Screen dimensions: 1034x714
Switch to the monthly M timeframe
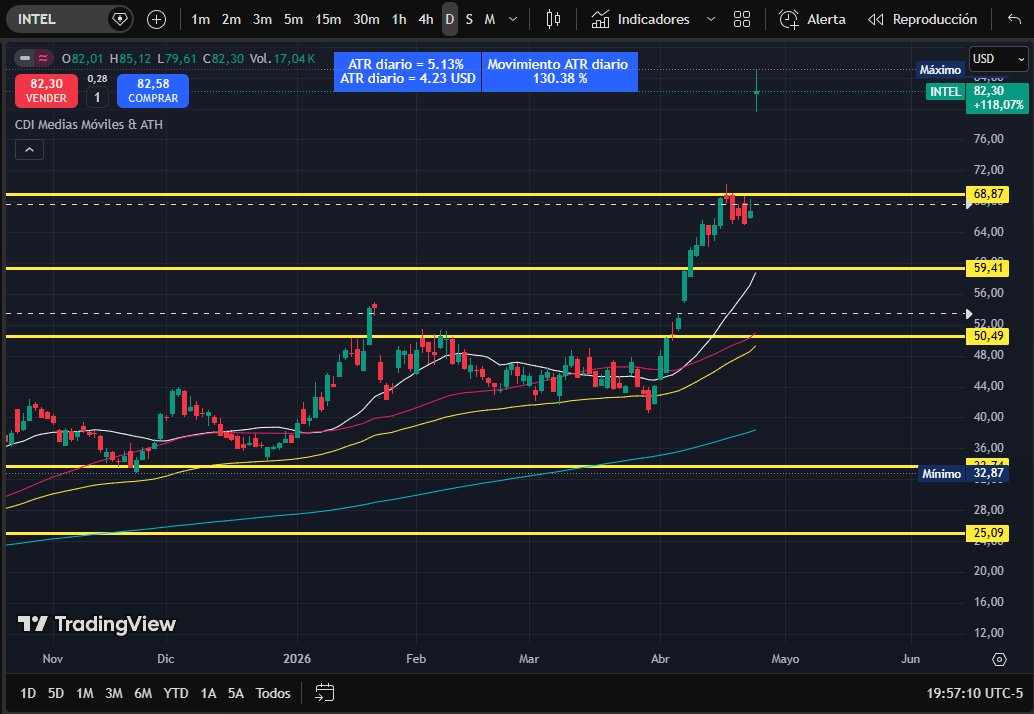coord(489,20)
